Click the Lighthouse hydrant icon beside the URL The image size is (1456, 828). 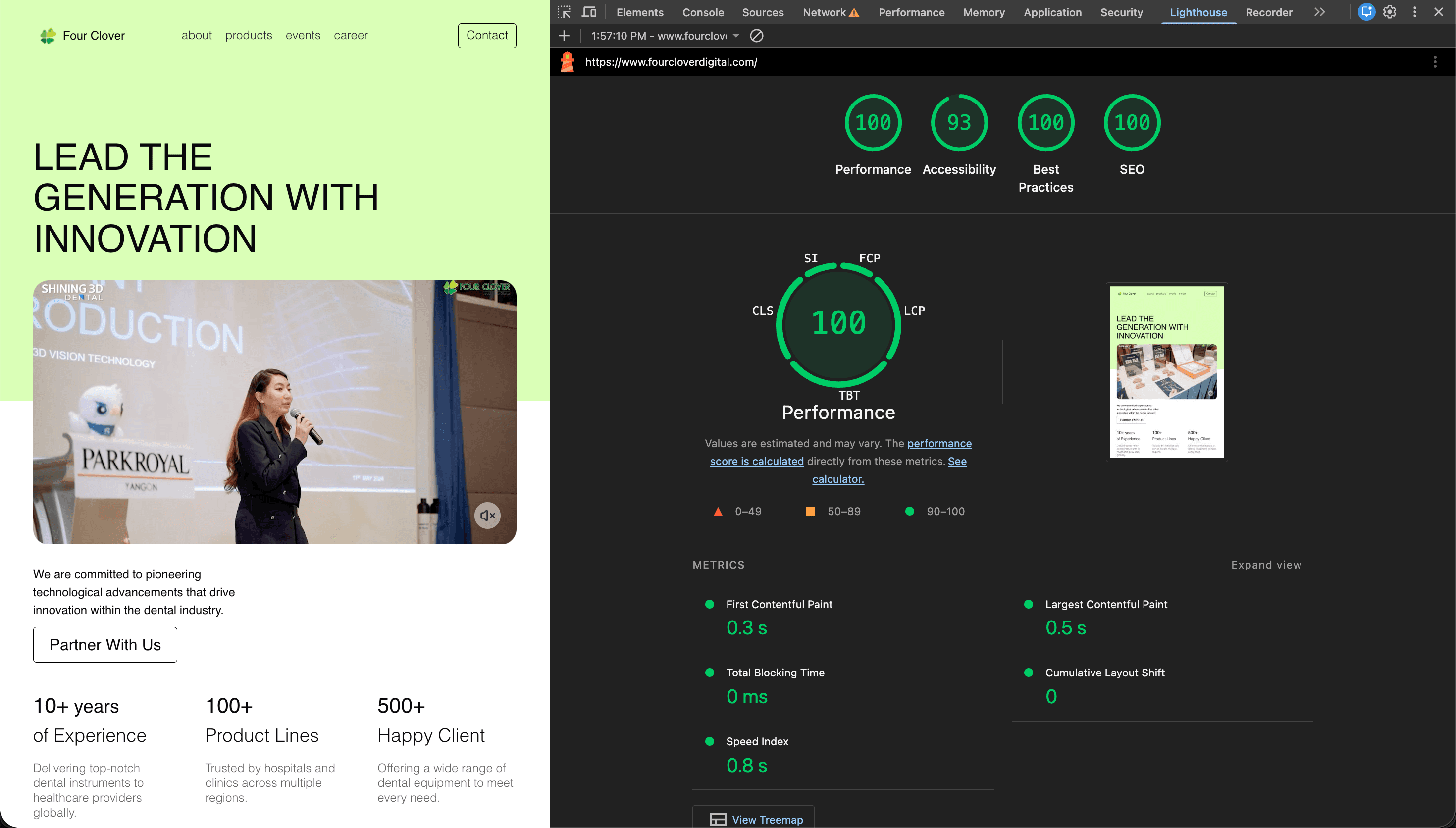click(568, 61)
